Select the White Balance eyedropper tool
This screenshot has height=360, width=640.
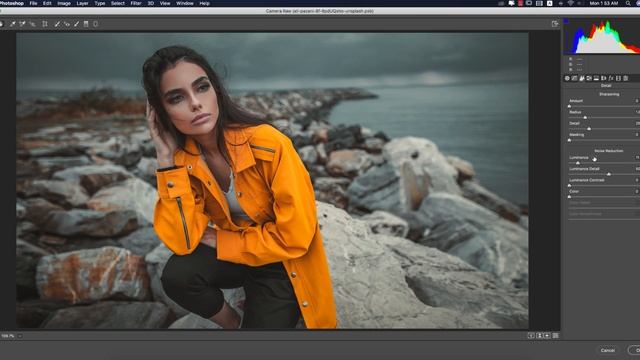pyautogui.click(x=13, y=24)
